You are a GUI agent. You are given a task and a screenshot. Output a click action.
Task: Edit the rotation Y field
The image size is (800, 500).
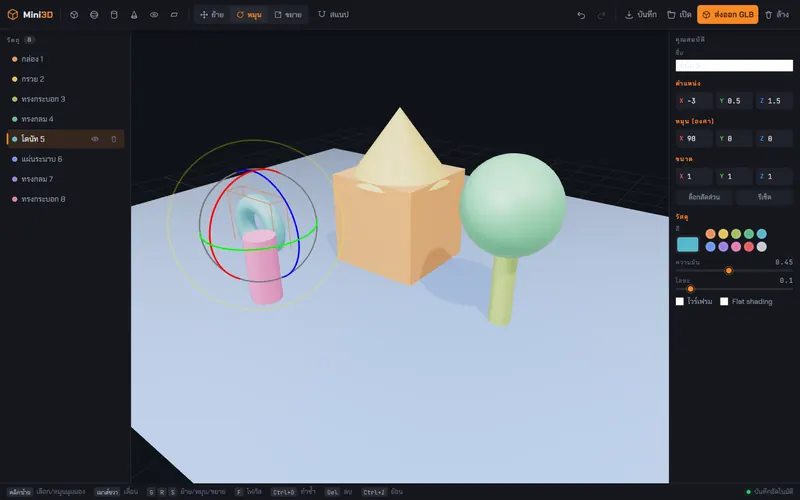734,139
